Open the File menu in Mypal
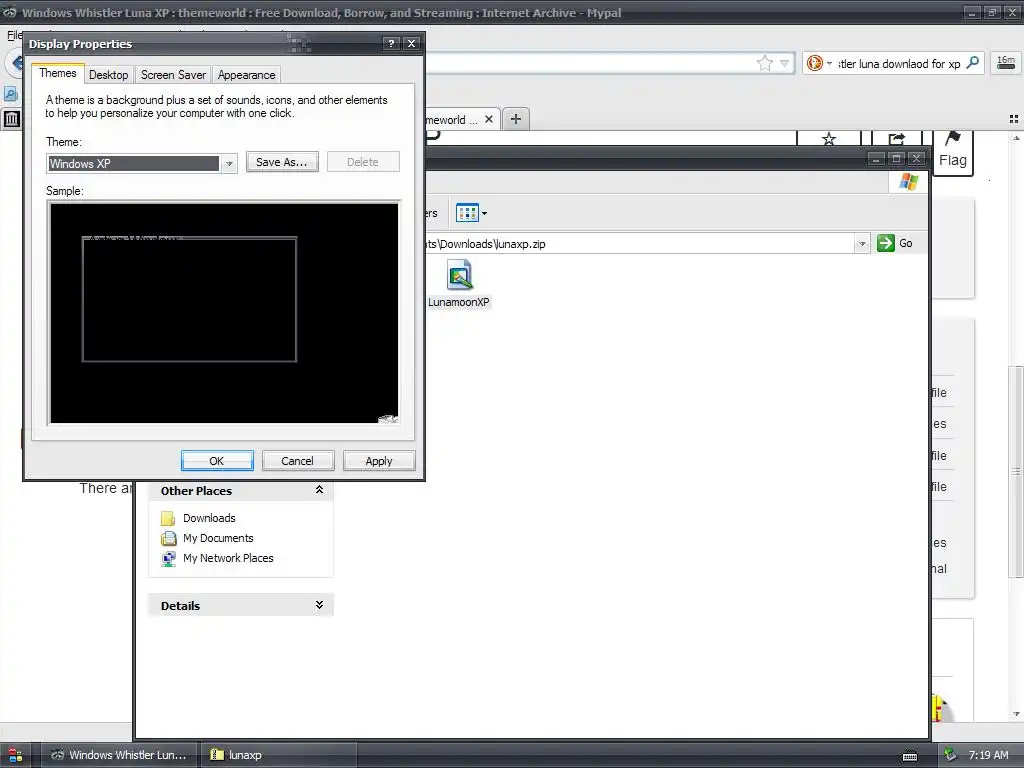Screen dimensions: 1024x768 [14, 35]
